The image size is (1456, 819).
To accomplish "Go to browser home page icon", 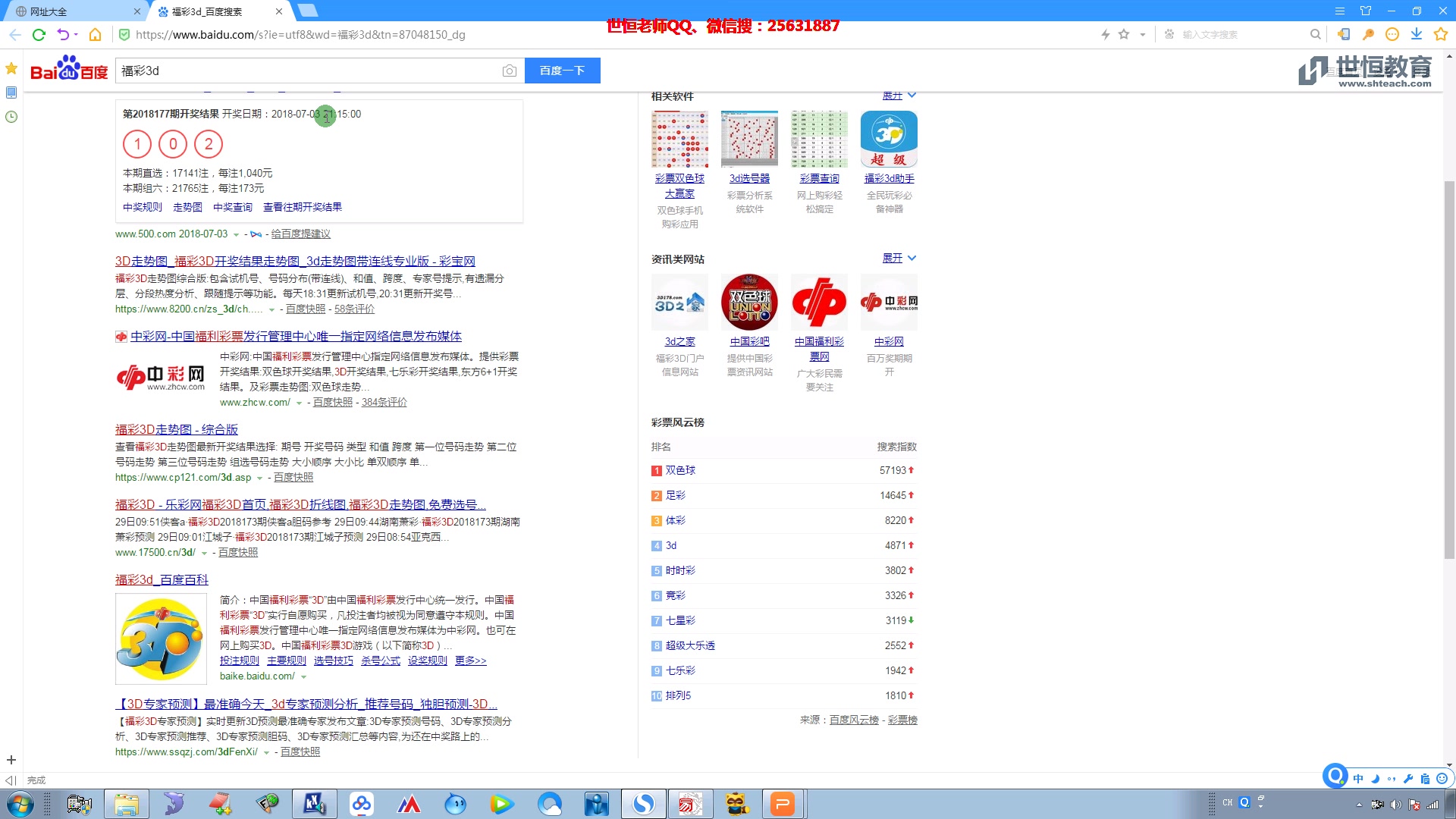I will click(95, 34).
